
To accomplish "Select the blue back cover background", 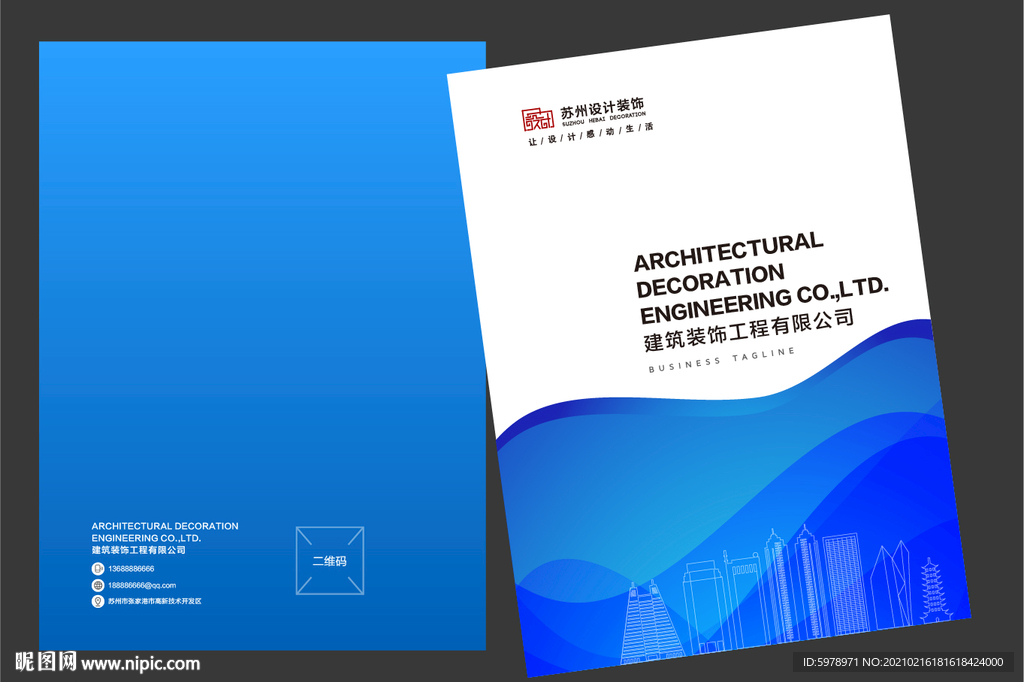I will pyautogui.click(x=250, y=300).
